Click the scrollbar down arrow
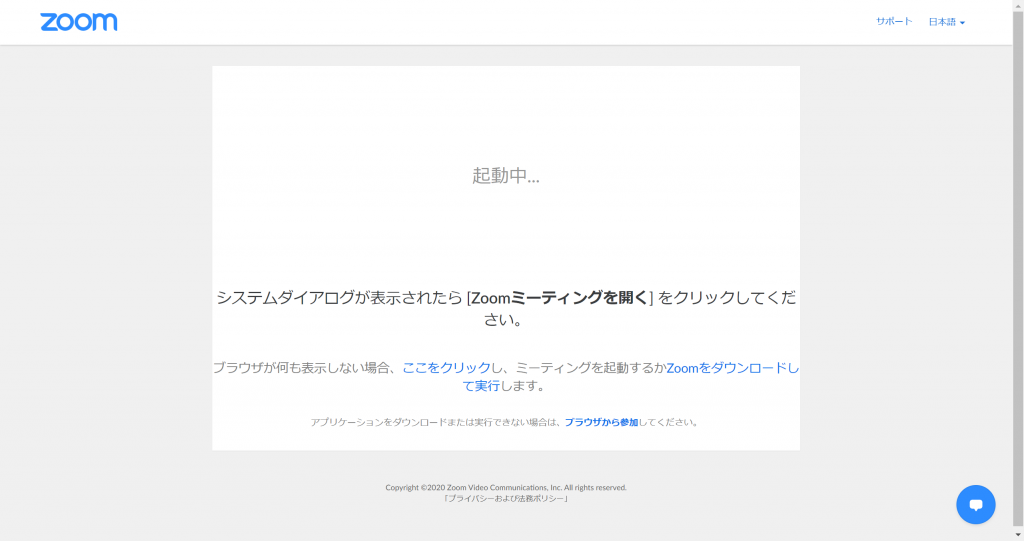The width and height of the screenshot is (1024, 541). pyautogui.click(x=1018, y=535)
